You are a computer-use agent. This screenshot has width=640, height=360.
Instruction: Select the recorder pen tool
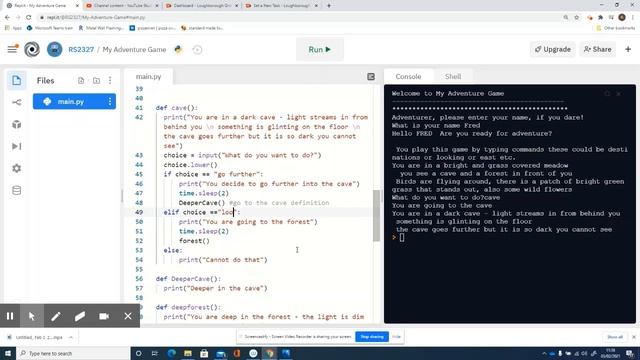pyautogui.click(x=56, y=316)
